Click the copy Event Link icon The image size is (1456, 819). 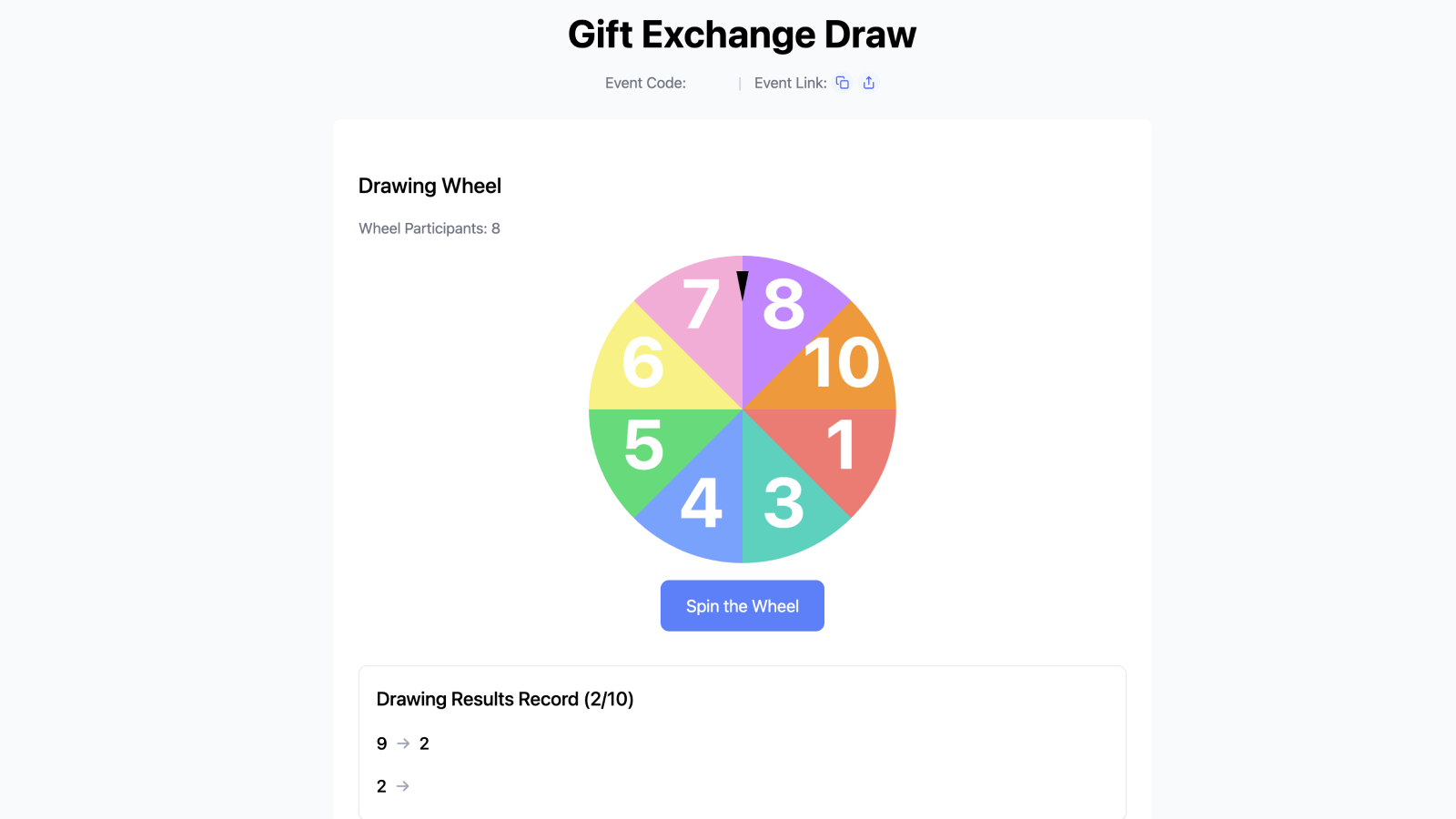pyautogui.click(x=841, y=82)
